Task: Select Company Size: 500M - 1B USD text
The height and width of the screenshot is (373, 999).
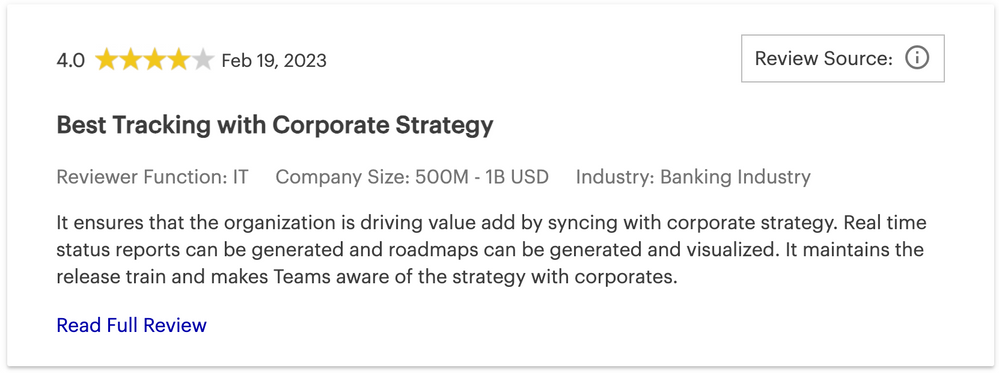Action: (412, 177)
